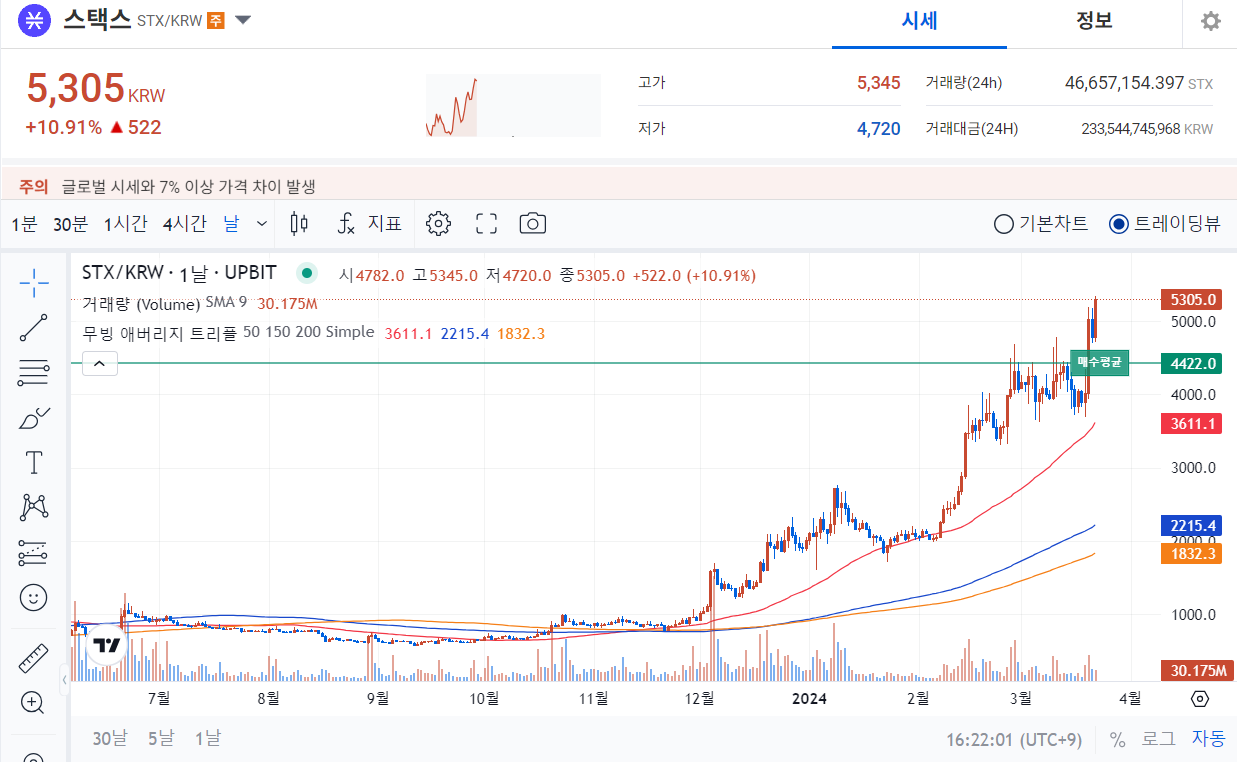Screen dimensions: 1237x762
Task: Set date range to 30날
Action: [110, 739]
